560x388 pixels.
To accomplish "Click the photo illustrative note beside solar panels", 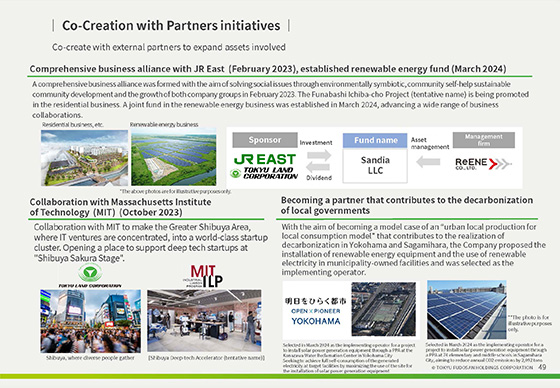I will (529, 323).
